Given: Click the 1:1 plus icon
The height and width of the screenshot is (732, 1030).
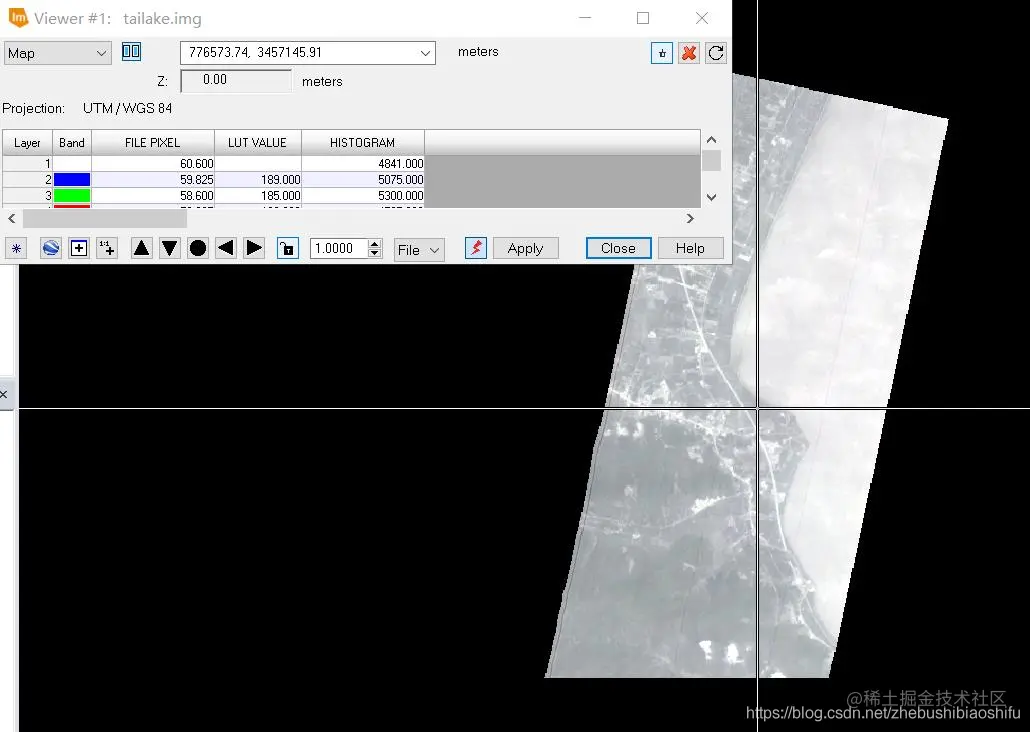Looking at the screenshot, I should point(107,248).
